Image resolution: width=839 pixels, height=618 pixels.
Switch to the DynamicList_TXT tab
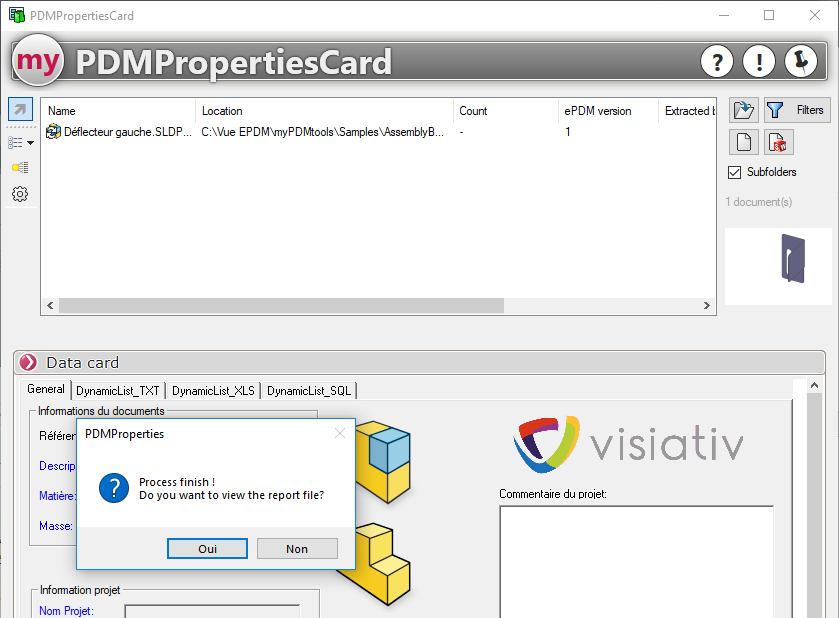[x=118, y=391]
